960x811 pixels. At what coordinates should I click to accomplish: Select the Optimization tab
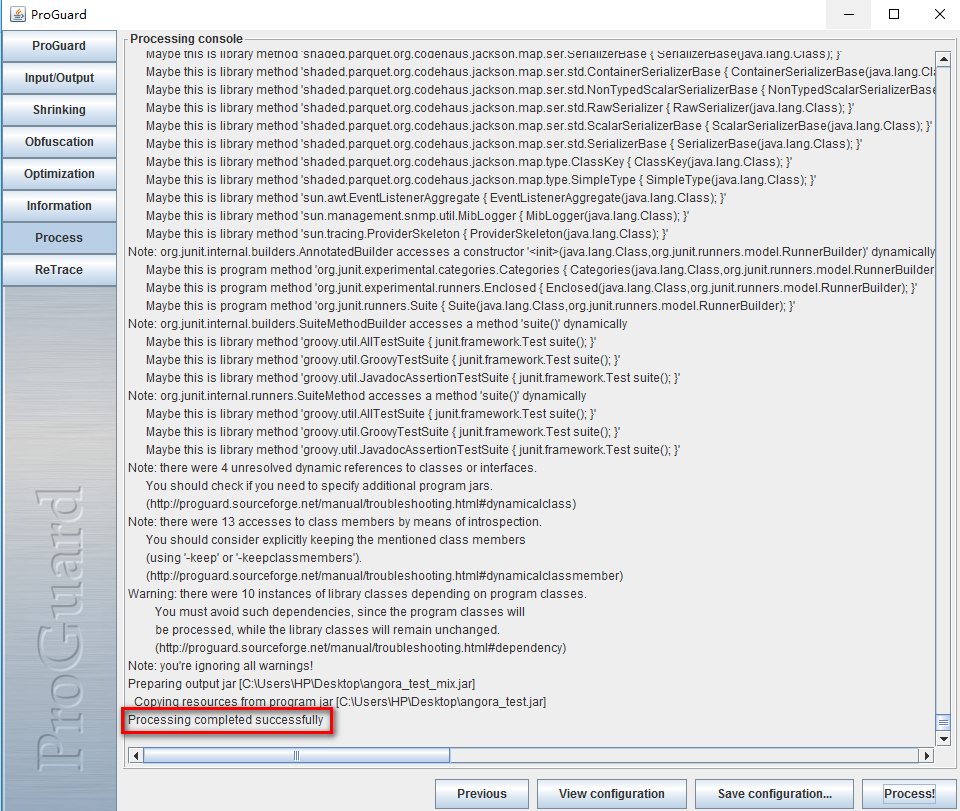59,173
